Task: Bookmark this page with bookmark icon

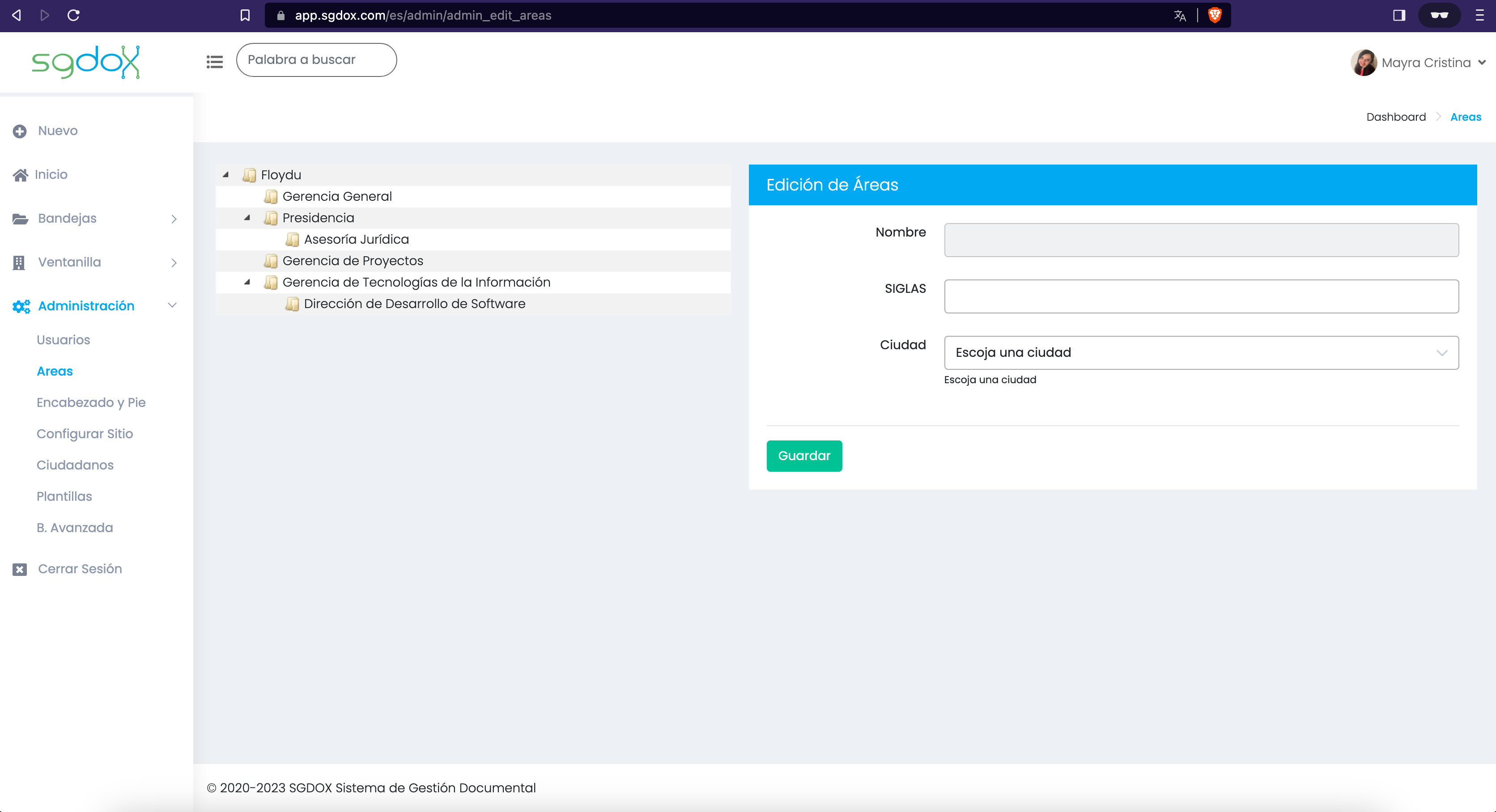Action: point(245,15)
